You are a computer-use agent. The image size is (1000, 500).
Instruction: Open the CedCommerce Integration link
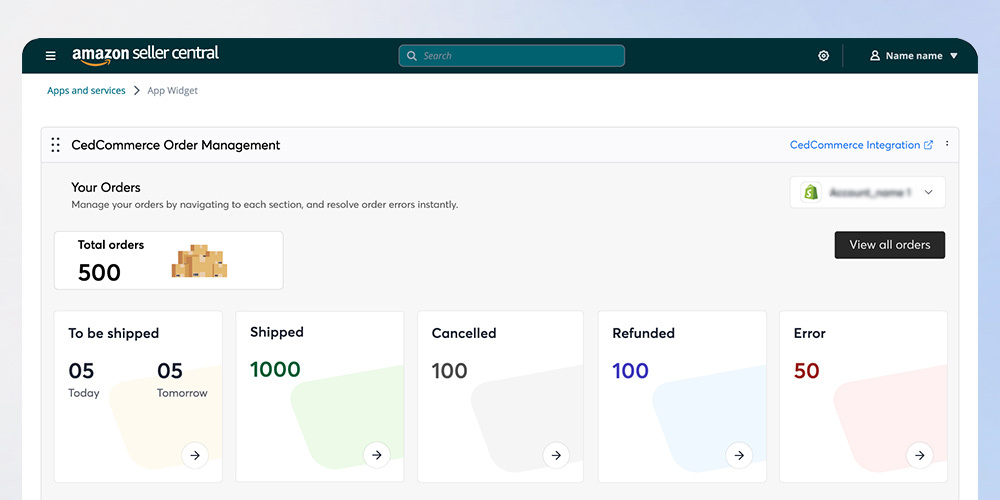855,145
